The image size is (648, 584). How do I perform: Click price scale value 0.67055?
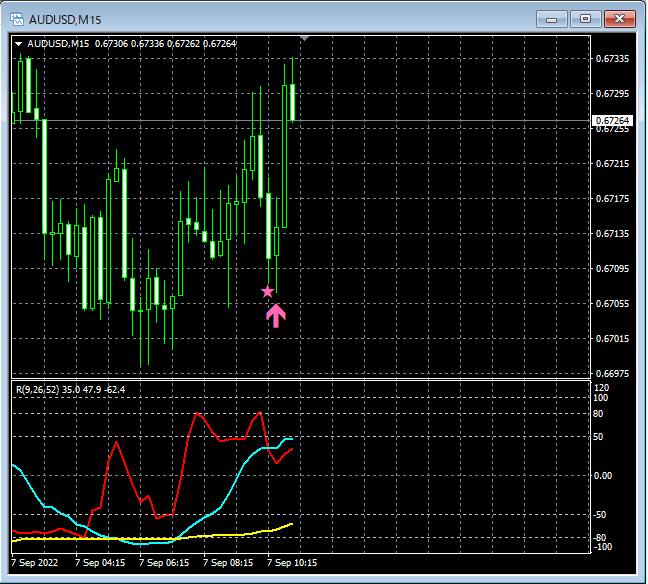click(612, 304)
